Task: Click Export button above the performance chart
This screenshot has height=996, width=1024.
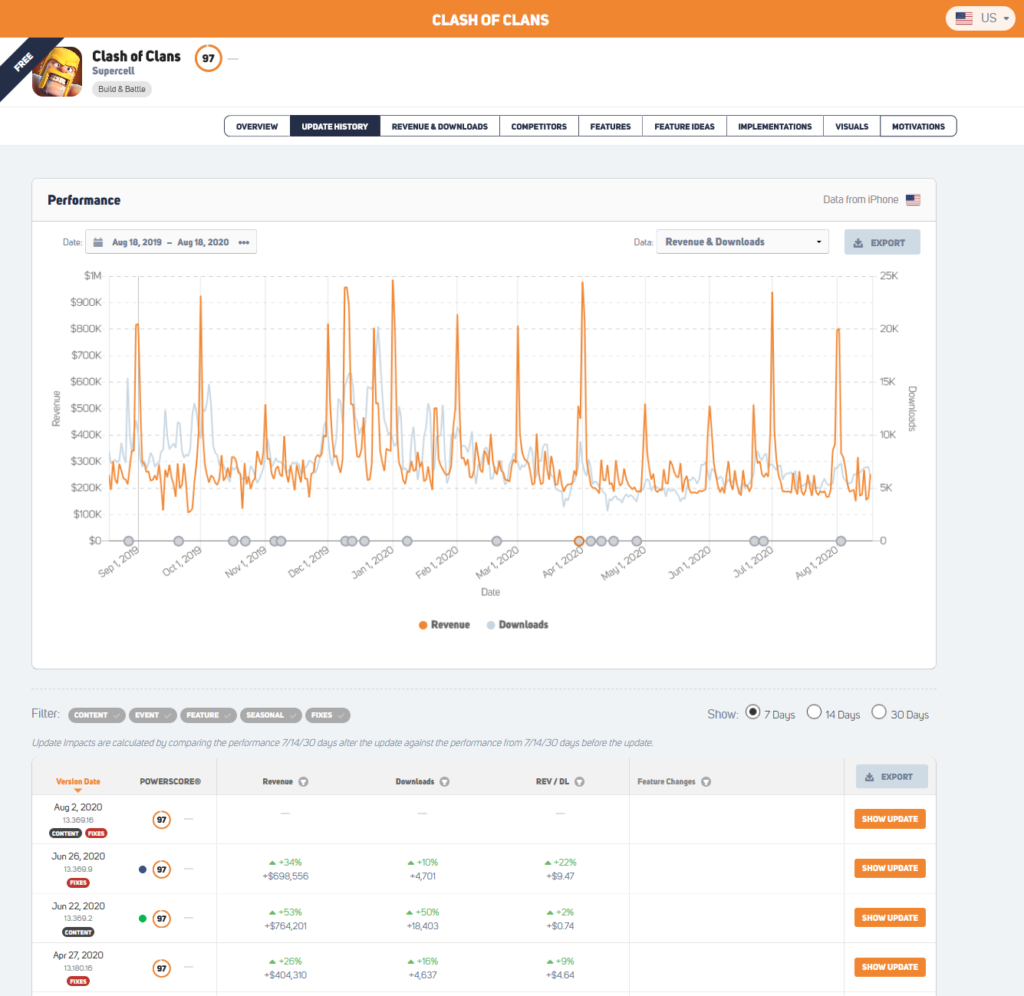Action: 882,242
